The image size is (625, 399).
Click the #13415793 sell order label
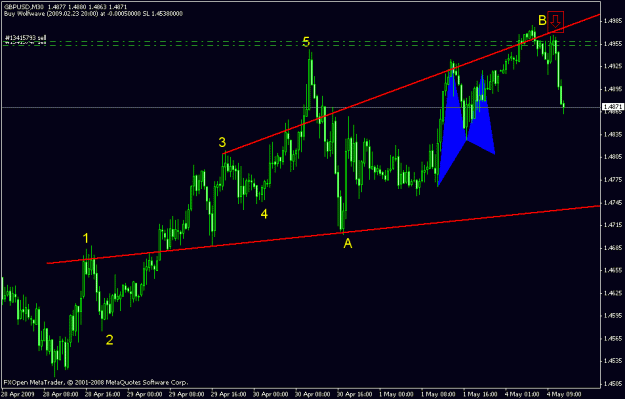pos(26,38)
